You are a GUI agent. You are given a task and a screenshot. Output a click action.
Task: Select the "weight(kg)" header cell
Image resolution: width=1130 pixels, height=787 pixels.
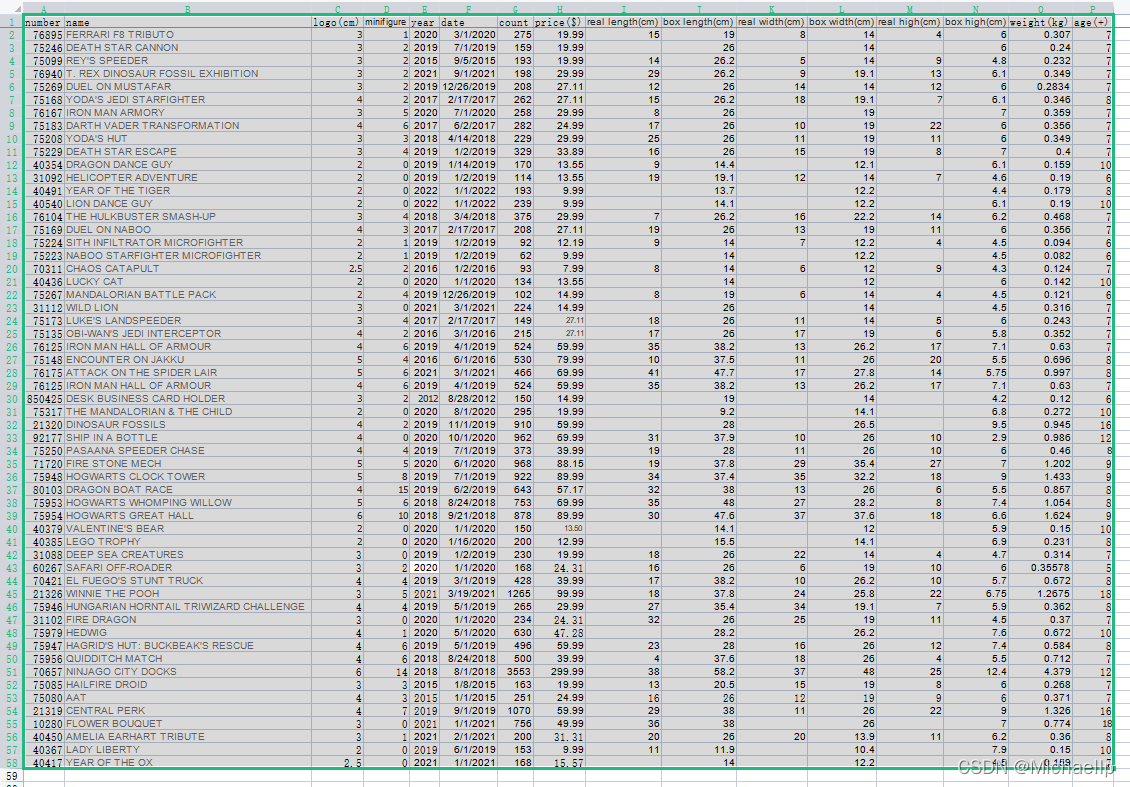(1040, 22)
